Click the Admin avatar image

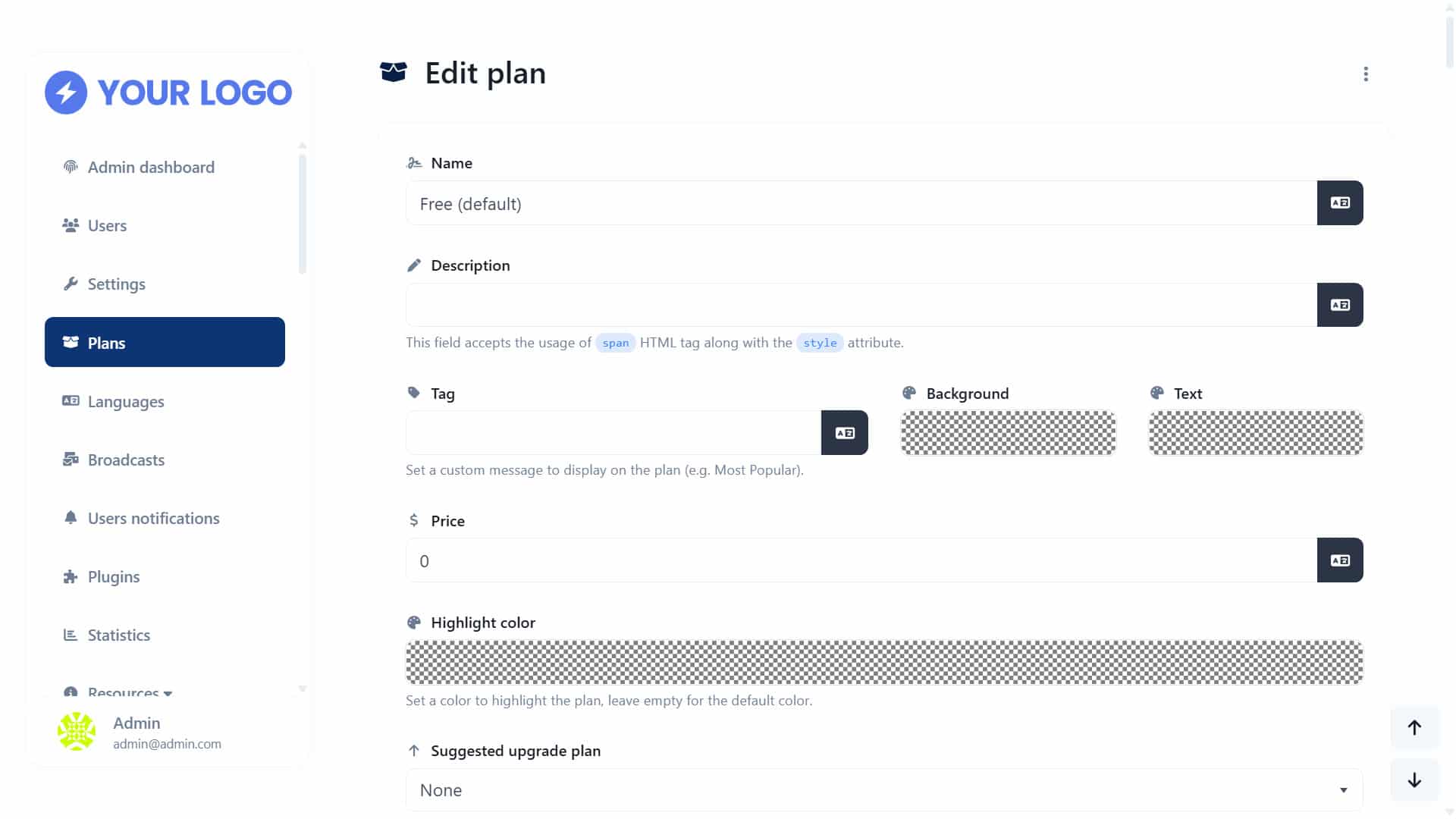pos(77,732)
